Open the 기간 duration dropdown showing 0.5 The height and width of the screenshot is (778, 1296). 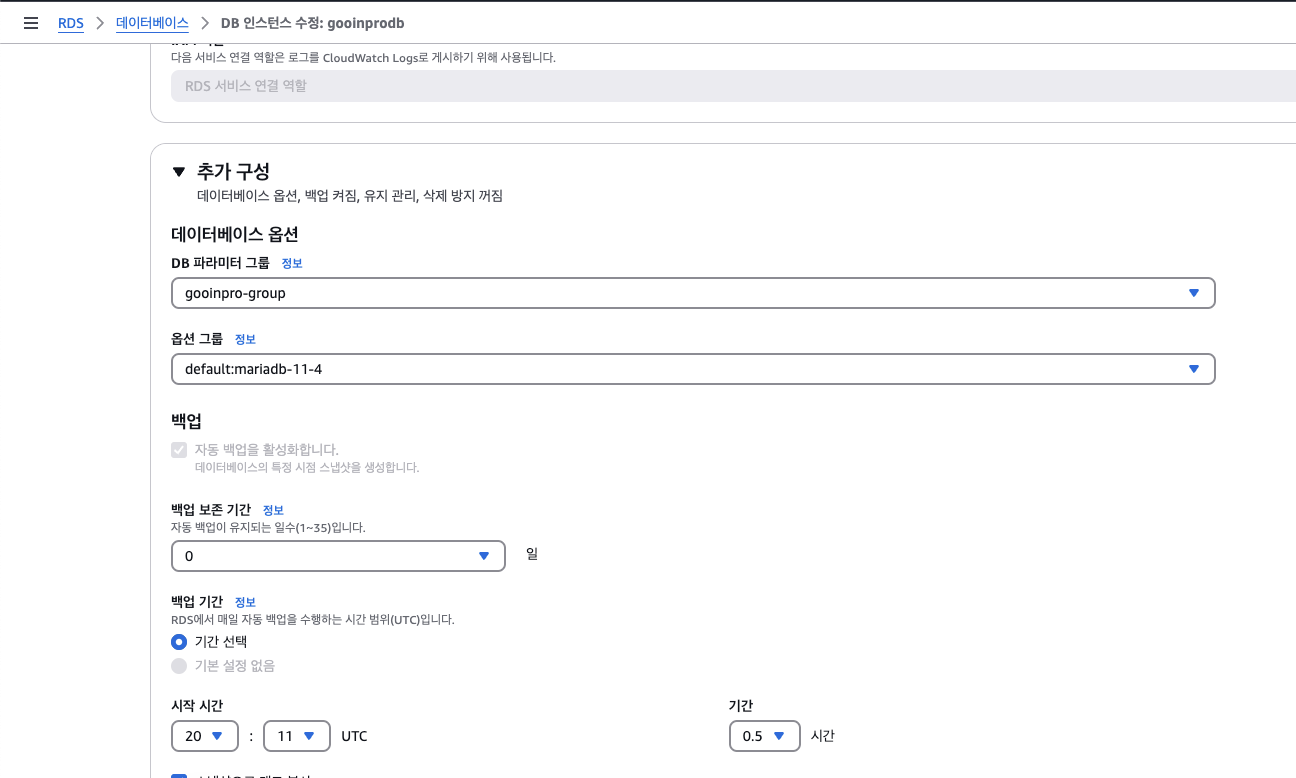[x=765, y=736]
